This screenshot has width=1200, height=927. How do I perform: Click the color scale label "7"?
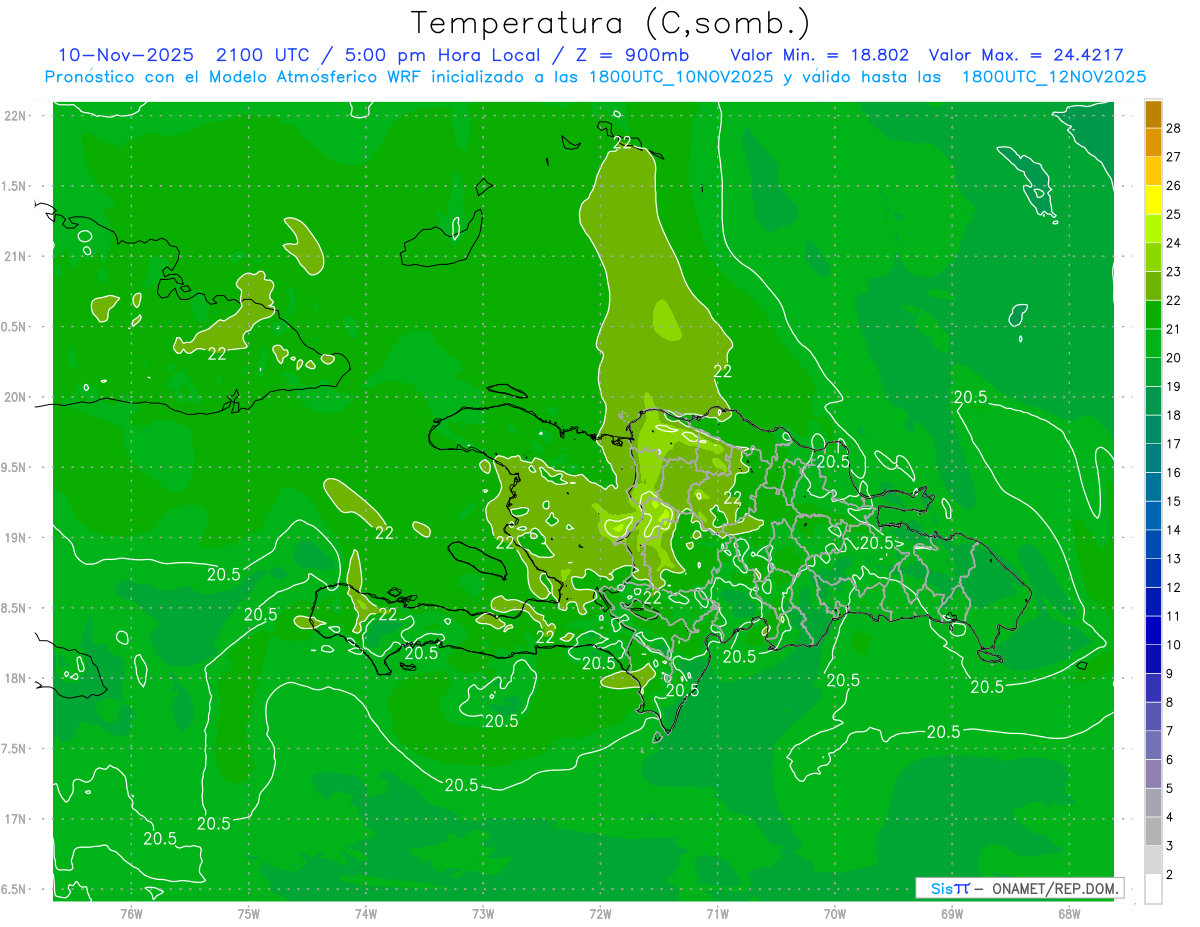pos(1170,731)
